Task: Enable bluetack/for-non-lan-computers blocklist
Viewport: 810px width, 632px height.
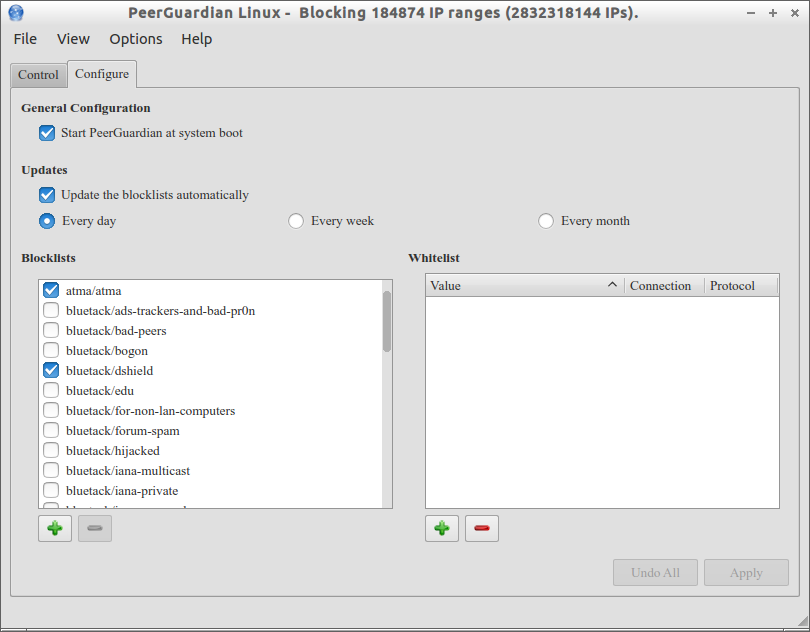Action: (51, 410)
